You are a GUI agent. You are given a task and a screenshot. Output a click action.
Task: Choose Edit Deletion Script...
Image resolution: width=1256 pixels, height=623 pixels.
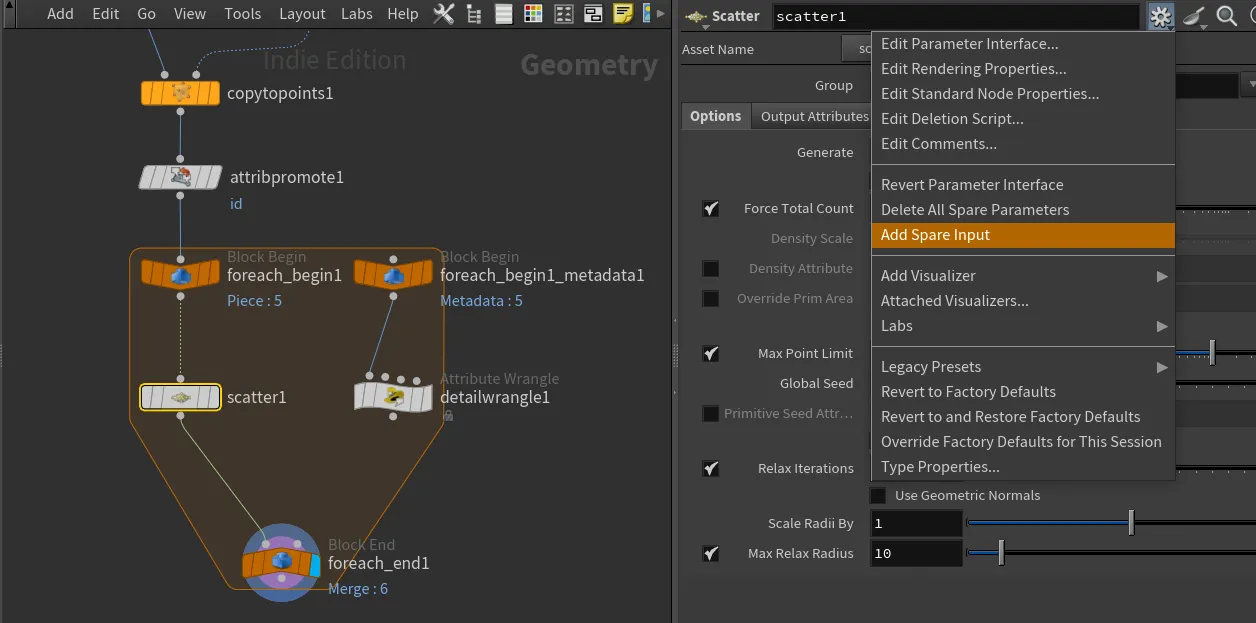point(1023,119)
